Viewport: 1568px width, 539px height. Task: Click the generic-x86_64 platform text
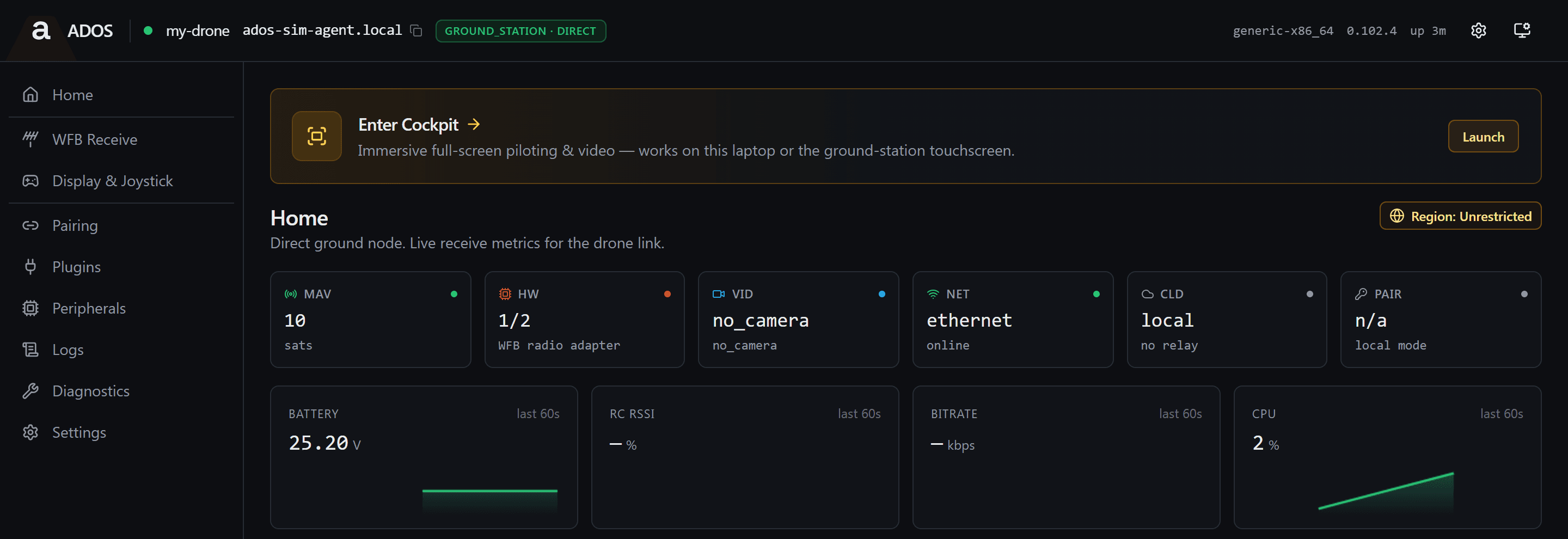point(1283,30)
